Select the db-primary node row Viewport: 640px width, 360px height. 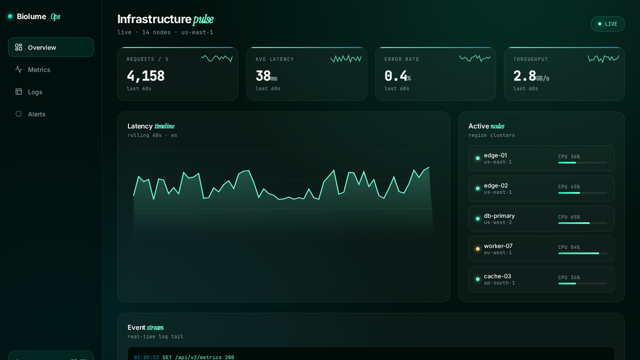pyautogui.click(x=541, y=218)
